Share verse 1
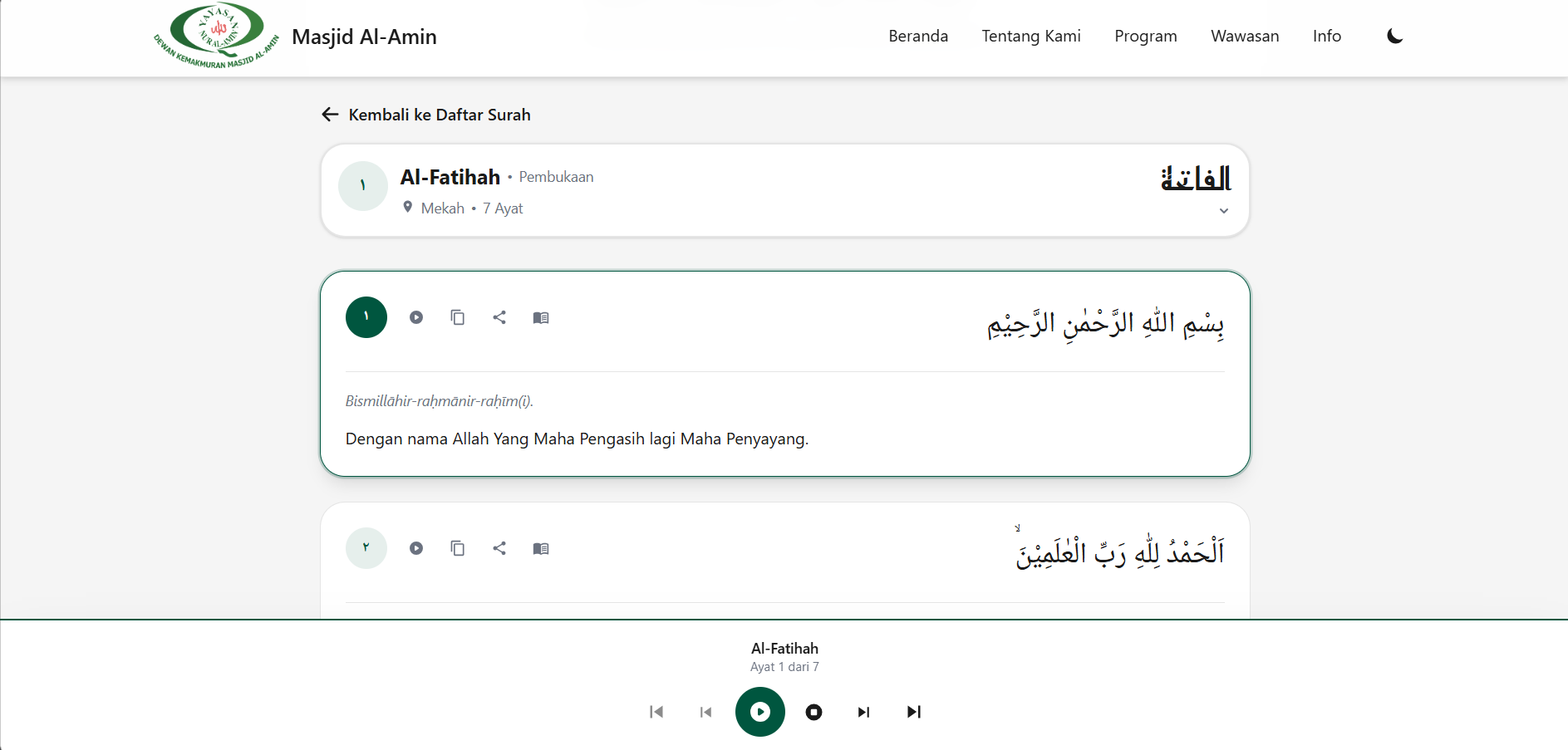The height and width of the screenshot is (750, 1568). [x=499, y=317]
